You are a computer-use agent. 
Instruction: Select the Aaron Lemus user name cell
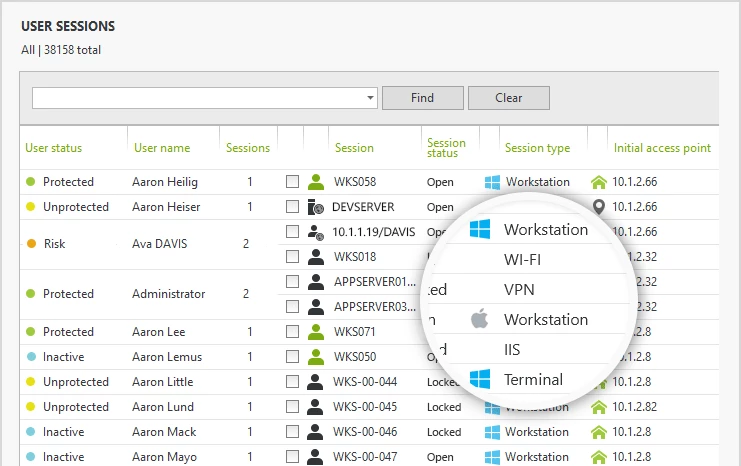click(x=167, y=357)
